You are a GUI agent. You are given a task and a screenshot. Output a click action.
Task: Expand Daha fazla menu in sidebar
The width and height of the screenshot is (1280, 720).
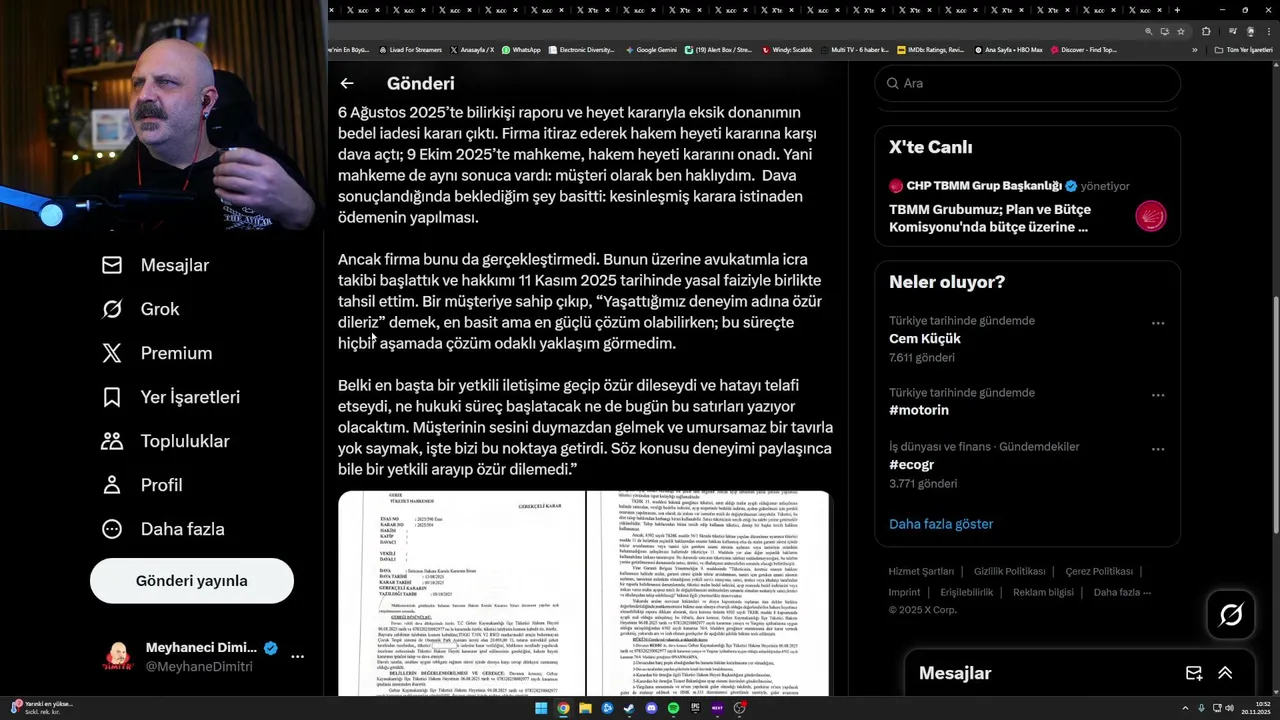click(163, 529)
